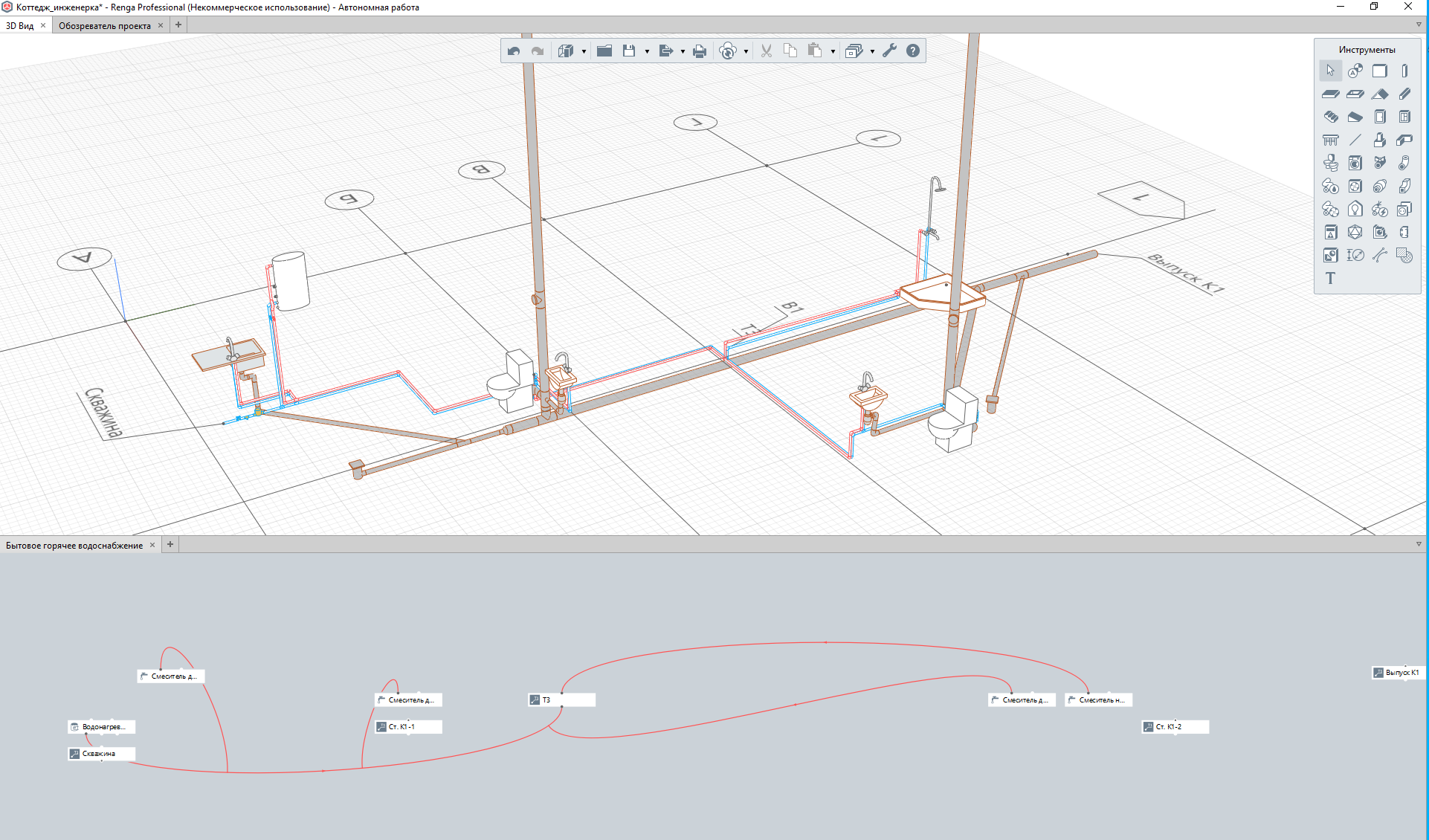The height and width of the screenshot is (840, 1429).
Task: Click the Undo arrow in toolbar
Action: point(514,51)
